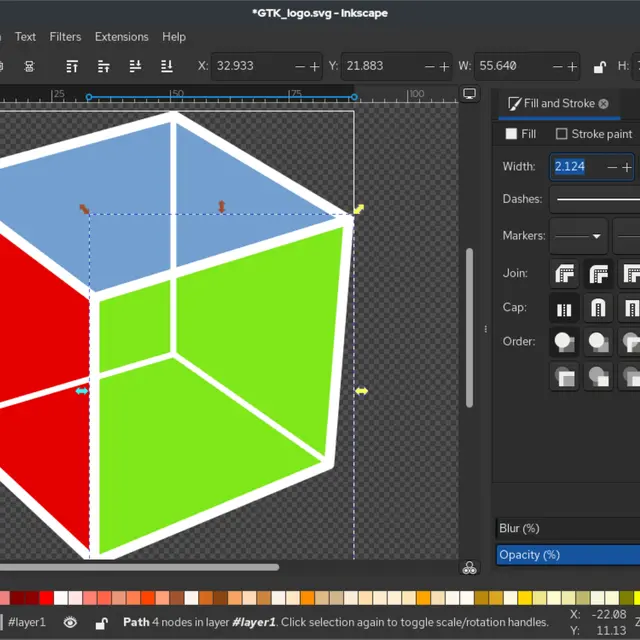The width and height of the screenshot is (640, 640).
Task: Open the Extensions menu
Action: click(x=121, y=36)
